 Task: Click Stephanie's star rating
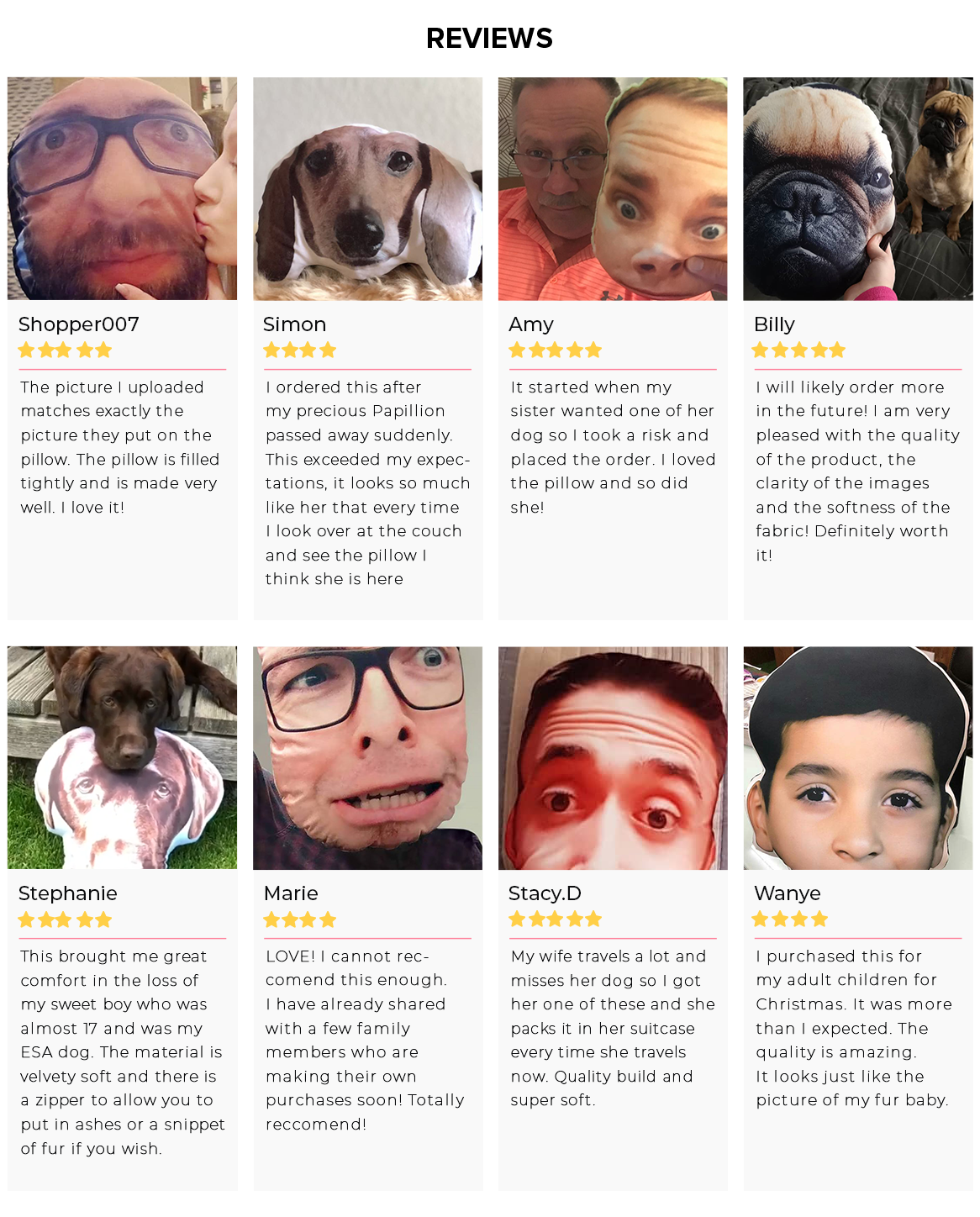click(x=65, y=919)
